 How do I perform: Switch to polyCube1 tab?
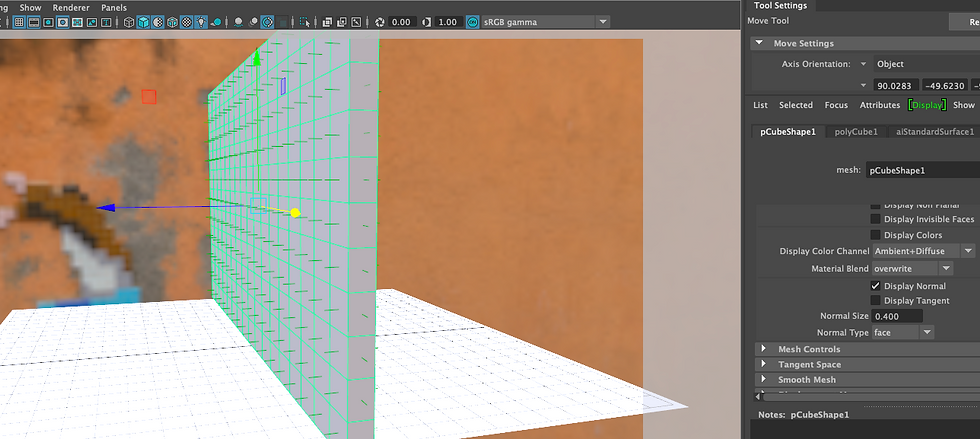point(856,131)
